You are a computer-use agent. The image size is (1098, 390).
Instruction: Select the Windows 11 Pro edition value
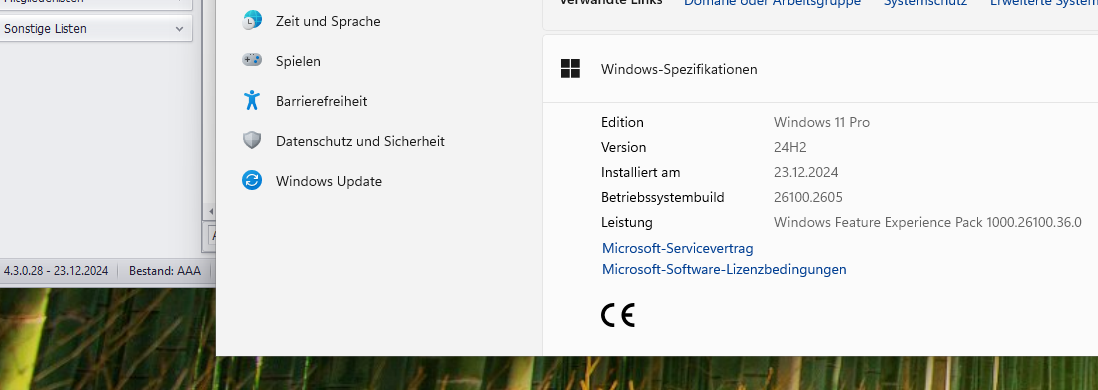point(821,123)
